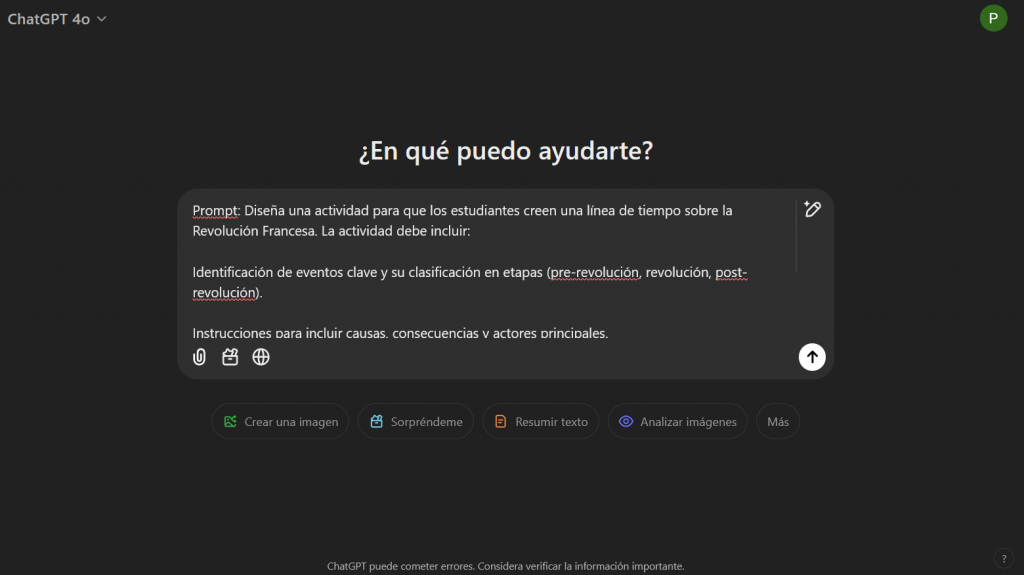Toggle the globe web search option
Viewport: 1024px width, 575px height.
click(x=261, y=357)
